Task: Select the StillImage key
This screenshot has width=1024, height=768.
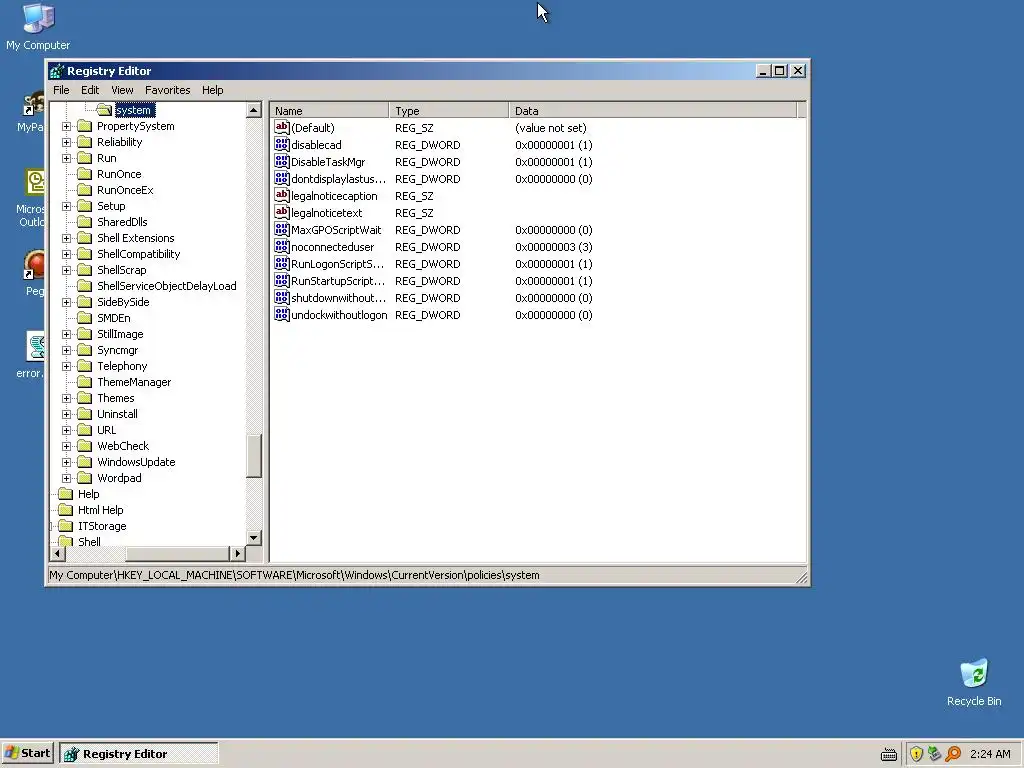Action: [x=120, y=334]
